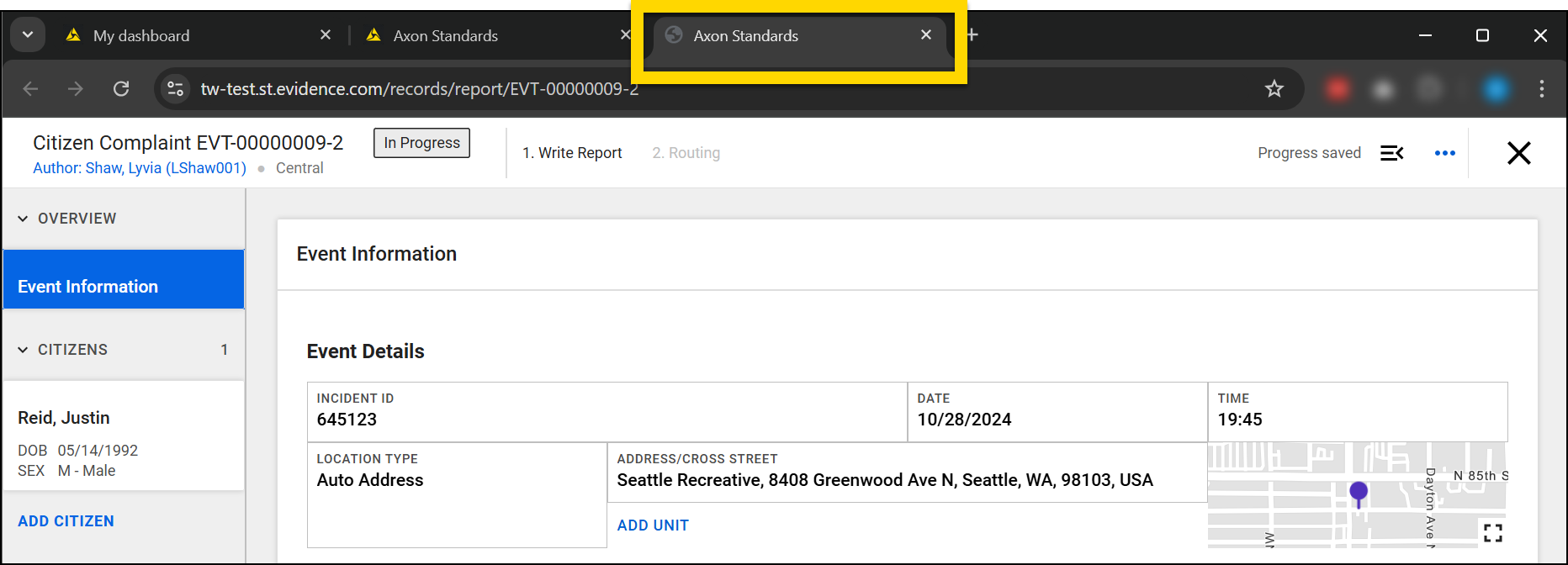This screenshot has height=565, width=1568.
Task: Close the Citizen Complaint report with X
Action: pyautogui.click(x=1518, y=153)
